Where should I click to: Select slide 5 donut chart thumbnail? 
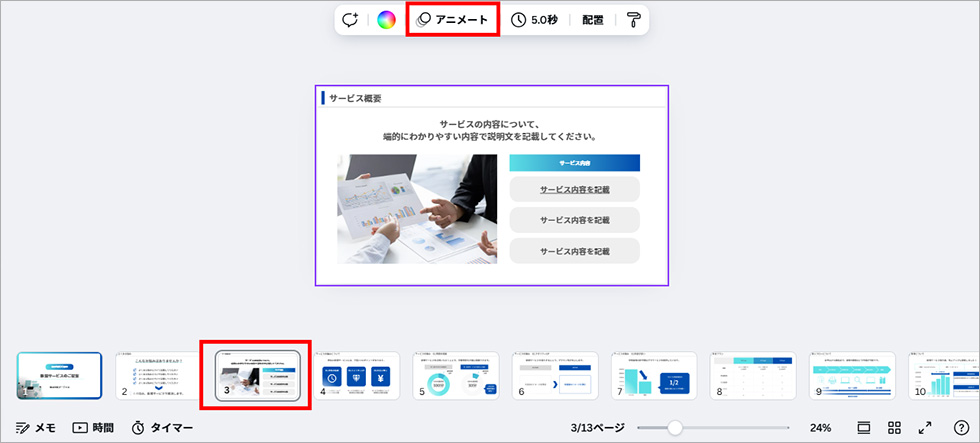[x=456, y=376]
